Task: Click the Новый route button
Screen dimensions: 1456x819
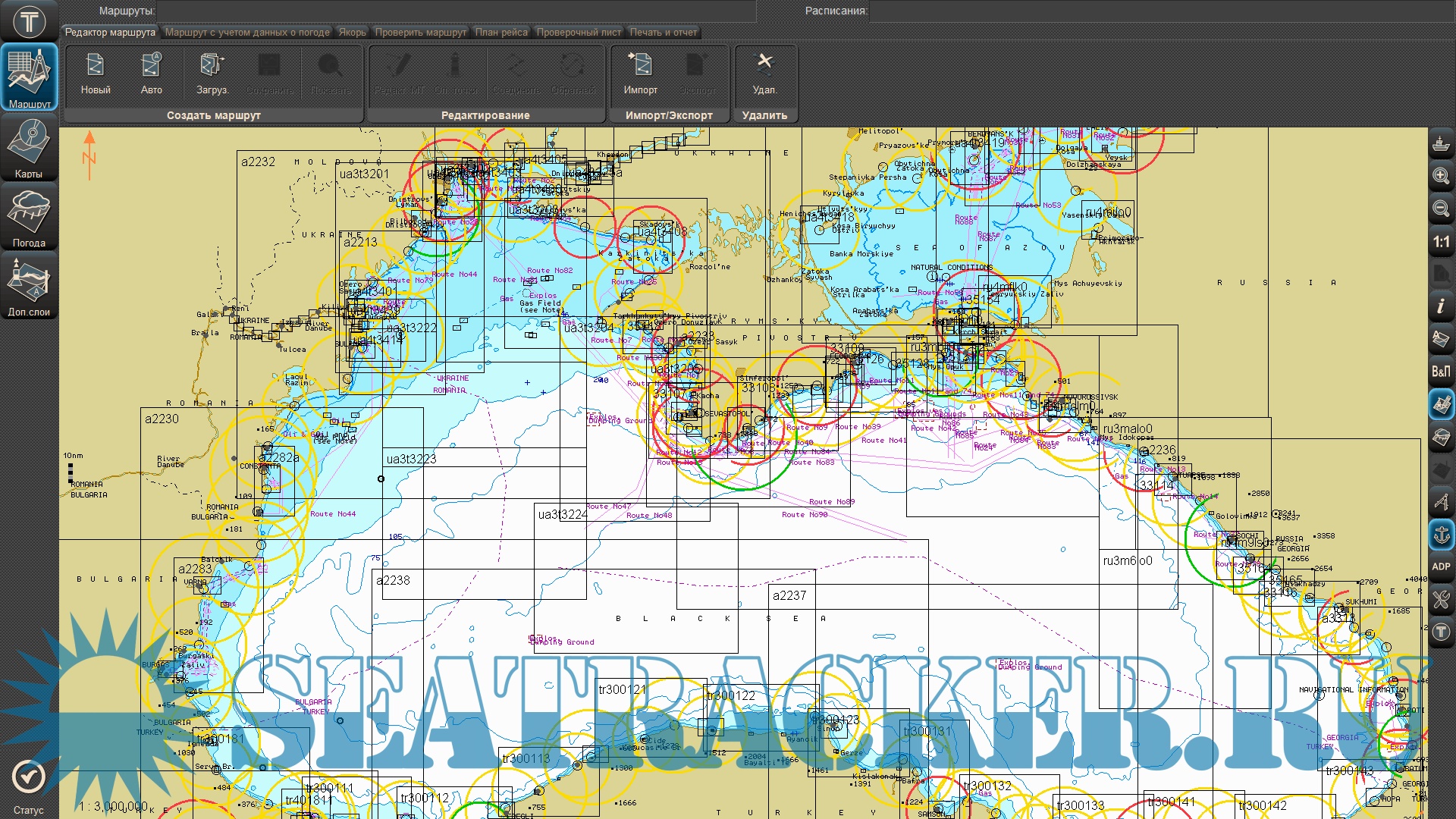Action: tap(96, 74)
